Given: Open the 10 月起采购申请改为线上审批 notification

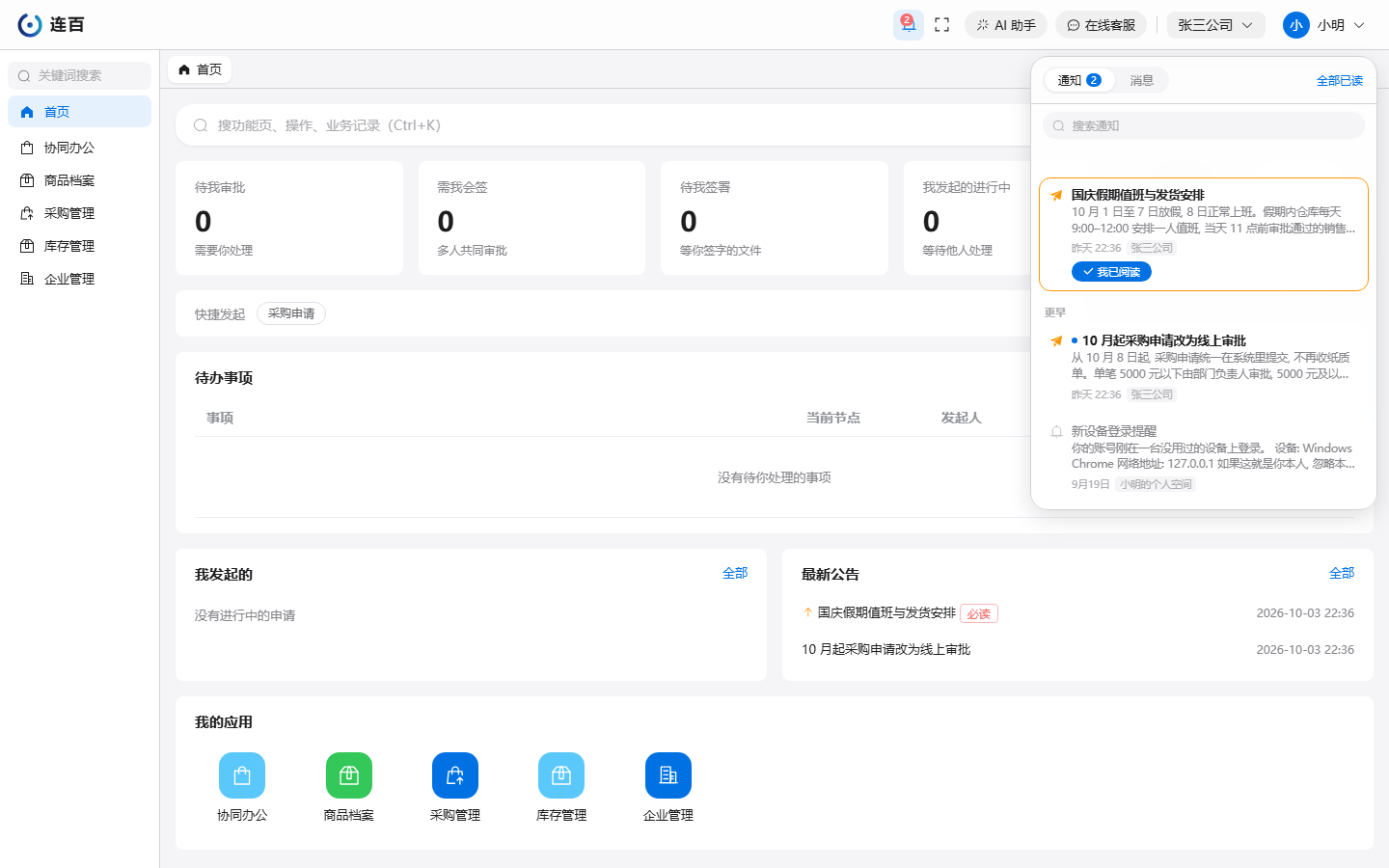Looking at the screenshot, I should click(x=1204, y=366).
